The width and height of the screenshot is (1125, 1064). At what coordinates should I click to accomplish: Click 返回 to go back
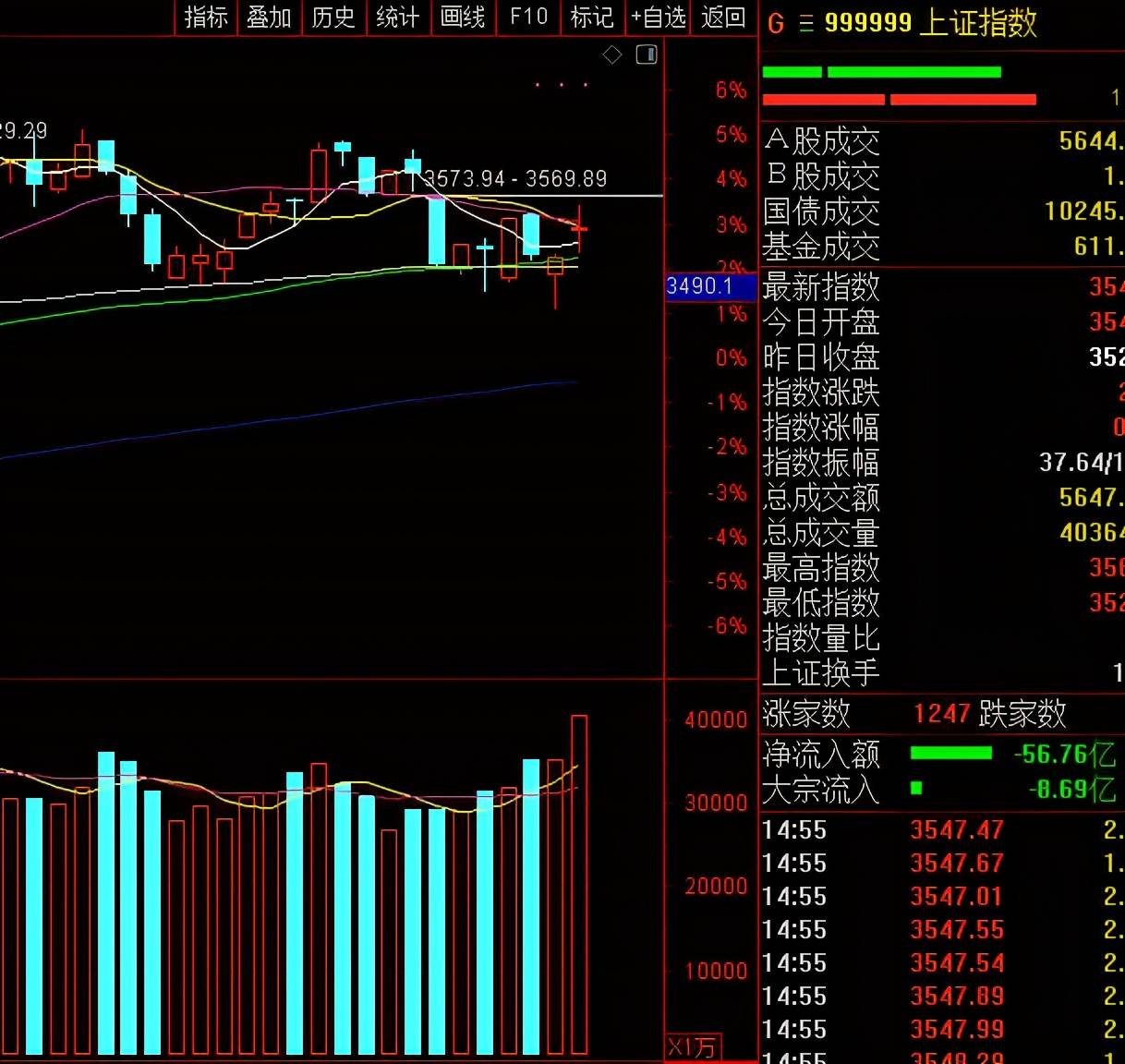click(723, 18)
